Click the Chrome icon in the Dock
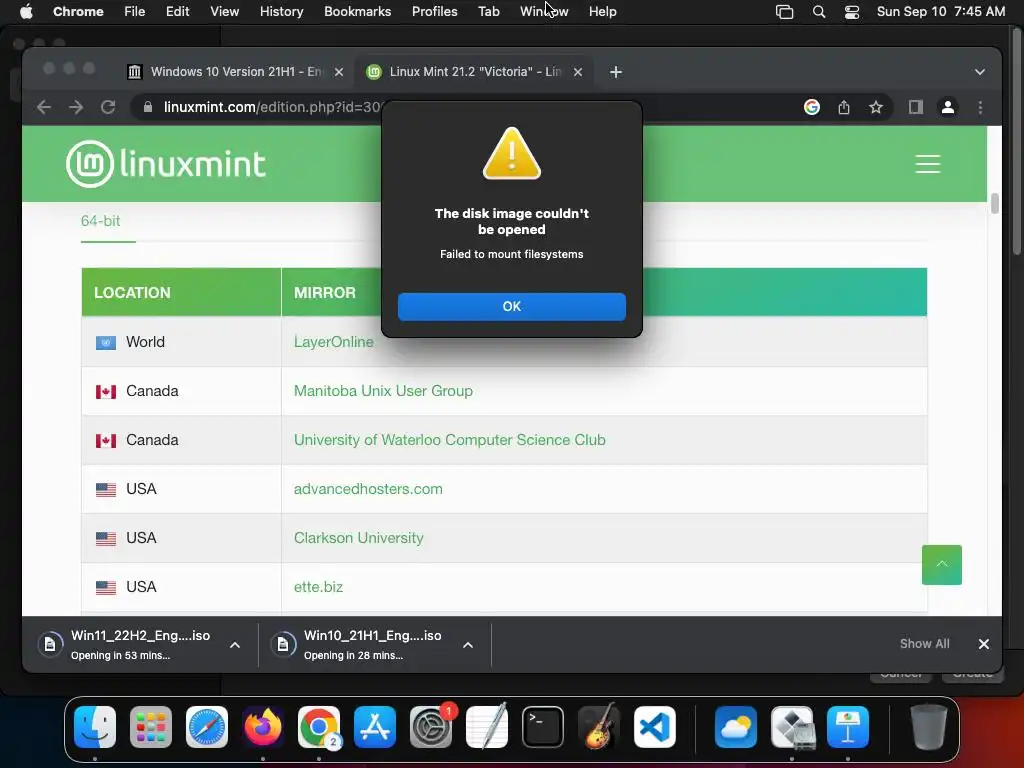 click(319, 726)
